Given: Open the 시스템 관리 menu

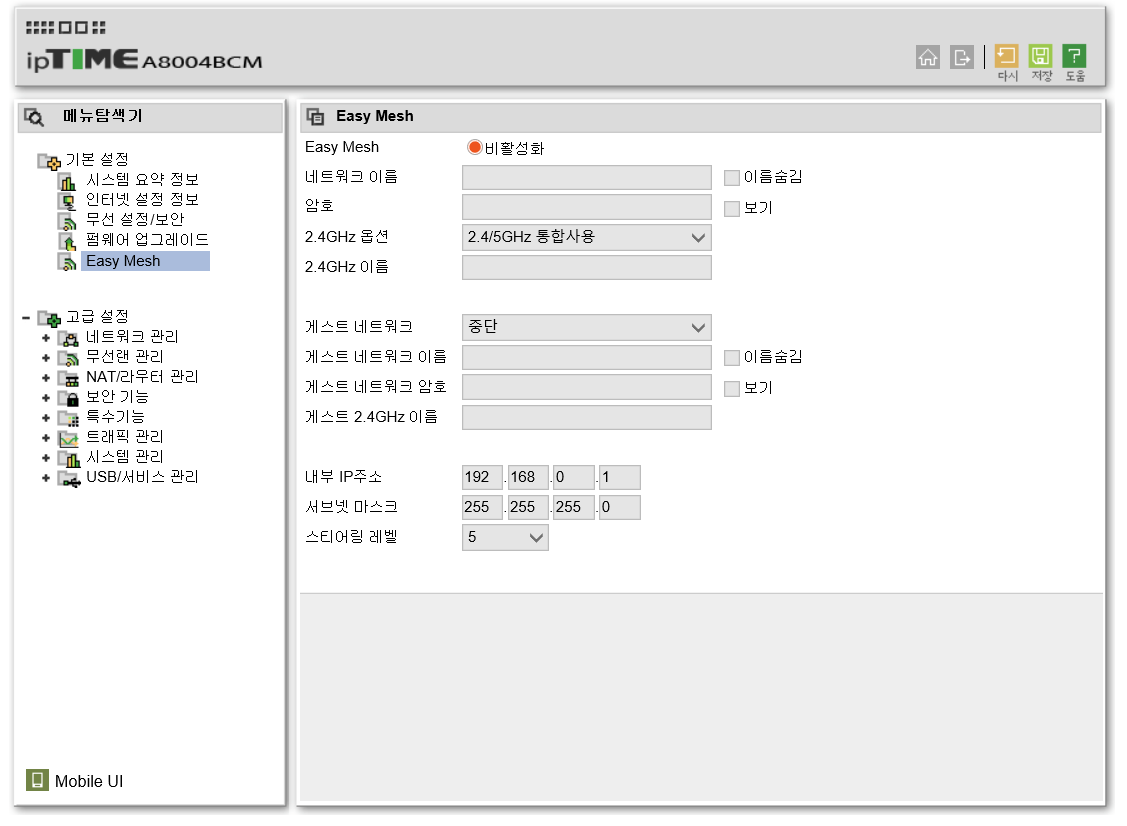Looking at the screenshot, I should (x=125, y=456).
